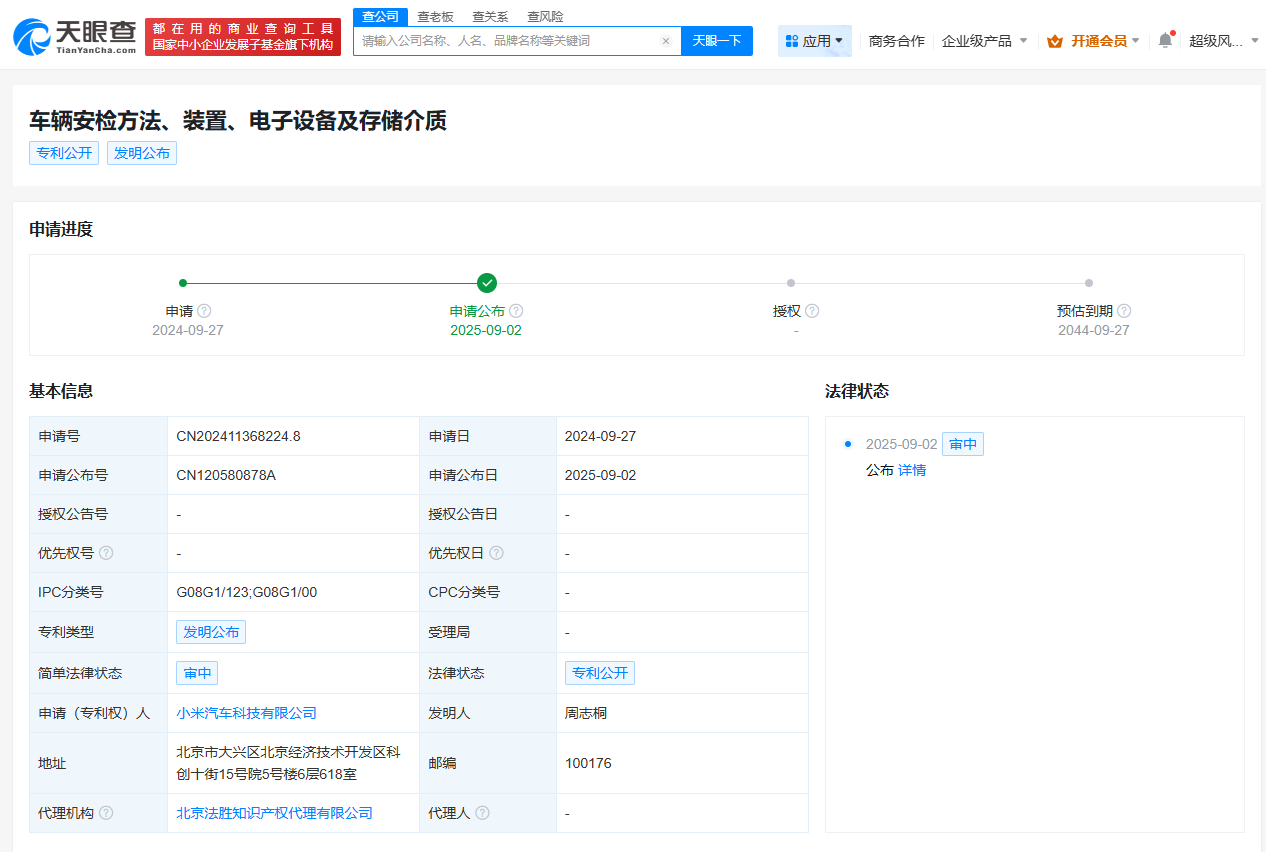Open help tooltip icon beside 优先权日
Image resolution: width=1266 pixels, height=852 pixels.
pos(498,553)
